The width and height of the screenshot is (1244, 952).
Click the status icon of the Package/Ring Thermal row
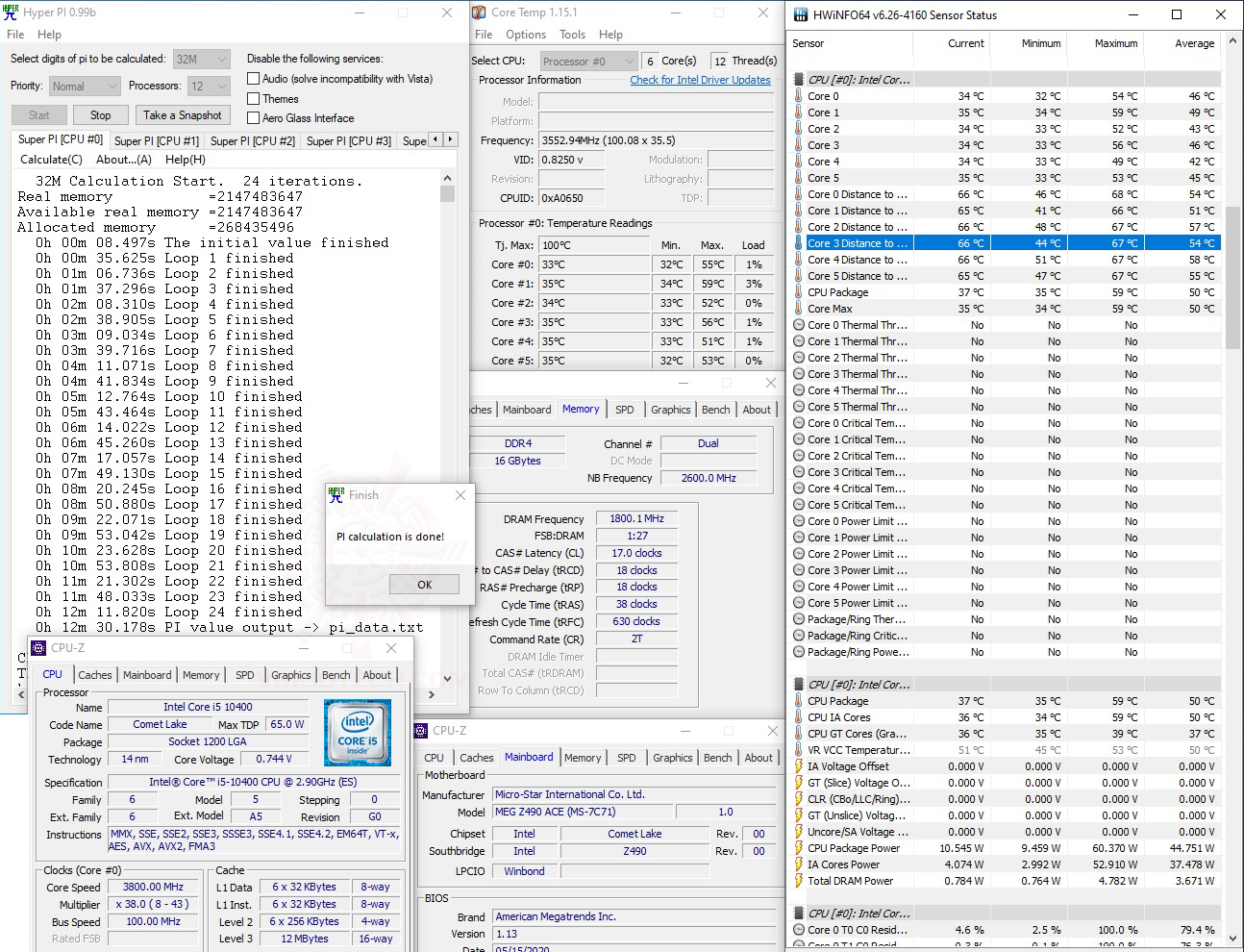click(x=799, y=619)
